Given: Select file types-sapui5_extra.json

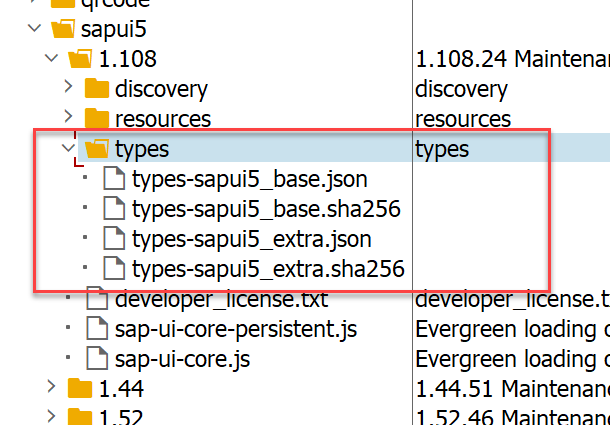Looking at the screenshot, I should pyautogui.click(x=252, y=239).
